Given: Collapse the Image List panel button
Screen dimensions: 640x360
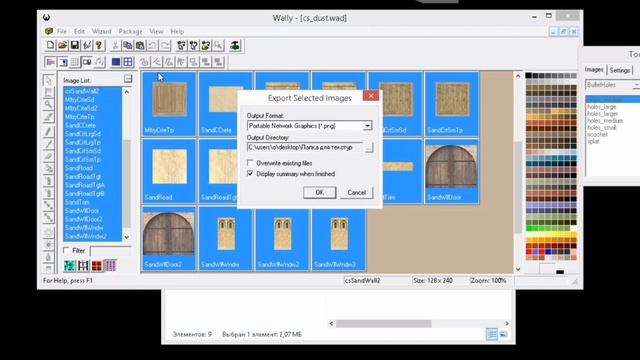Looking at the screenshot, I should pyautogui.click(x=128, y=79).
